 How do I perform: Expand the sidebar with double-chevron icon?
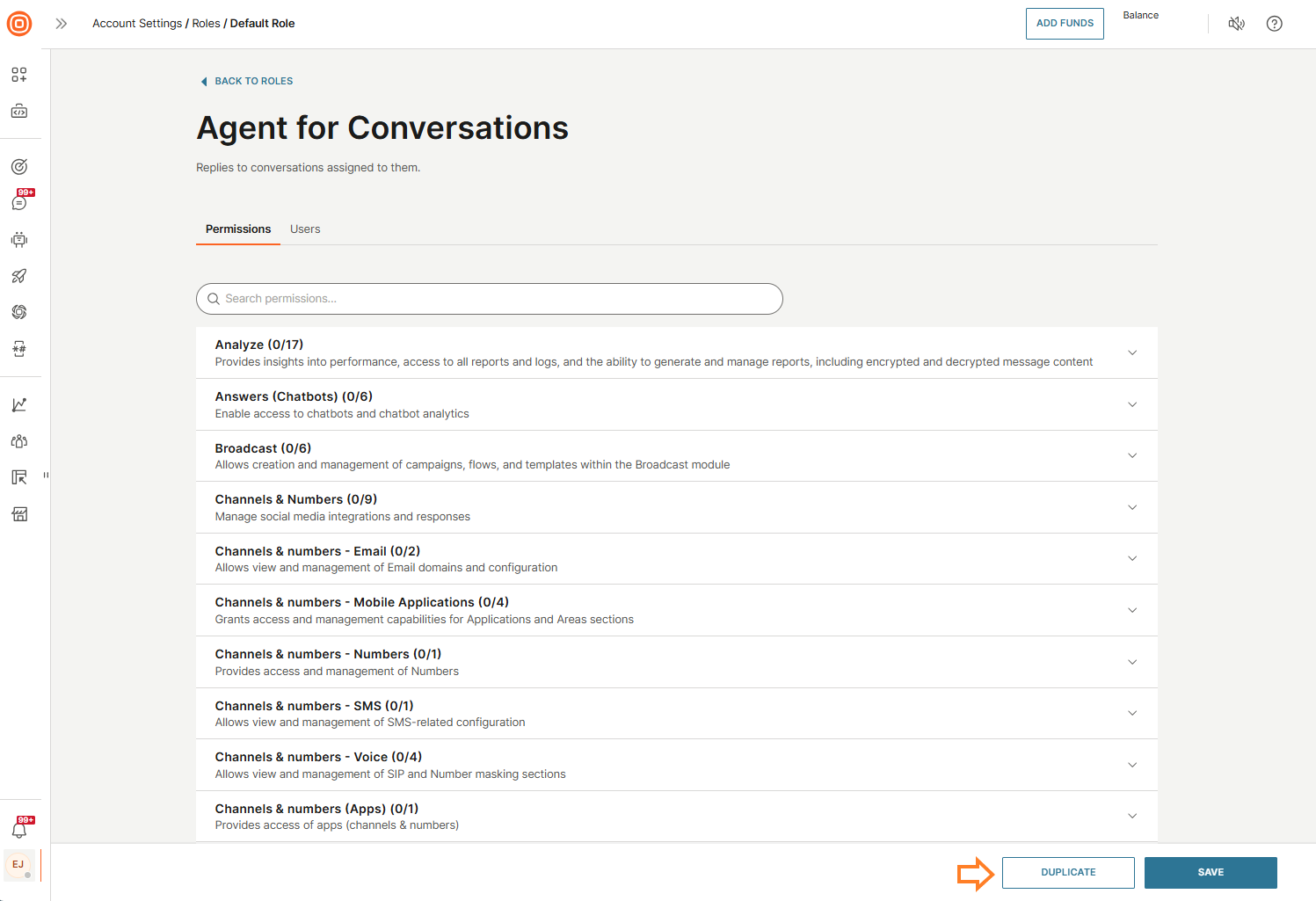point(62,24)
